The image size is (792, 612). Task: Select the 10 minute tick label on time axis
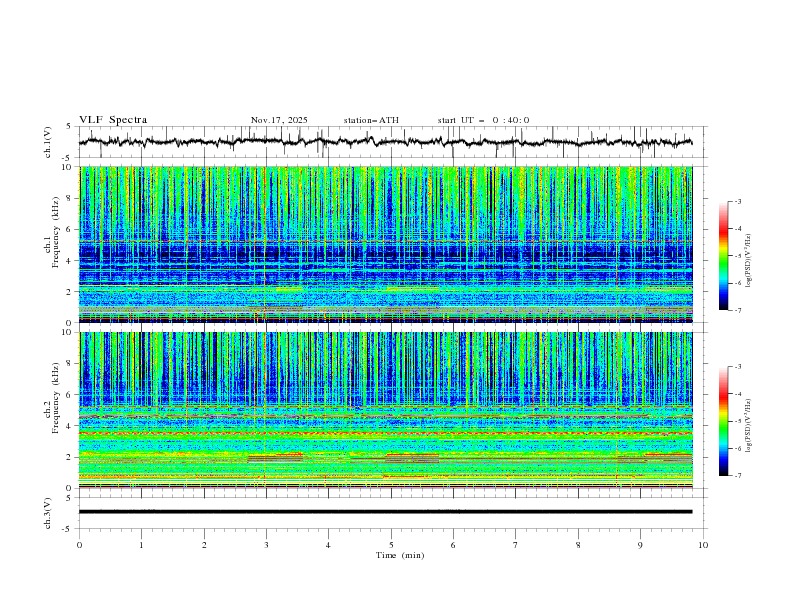pyautogui.click(x=703, y=545)
